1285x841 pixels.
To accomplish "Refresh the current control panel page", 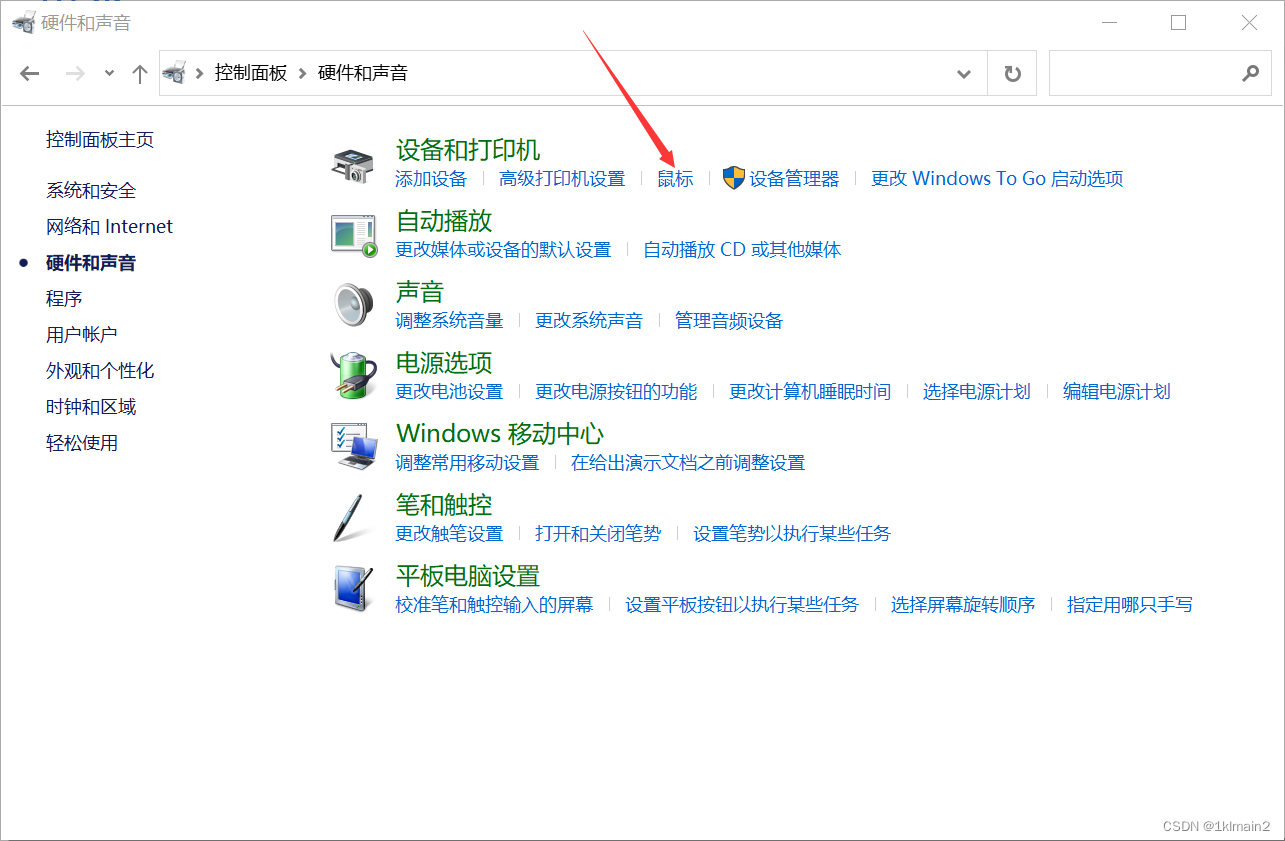I will (1013, 73).
